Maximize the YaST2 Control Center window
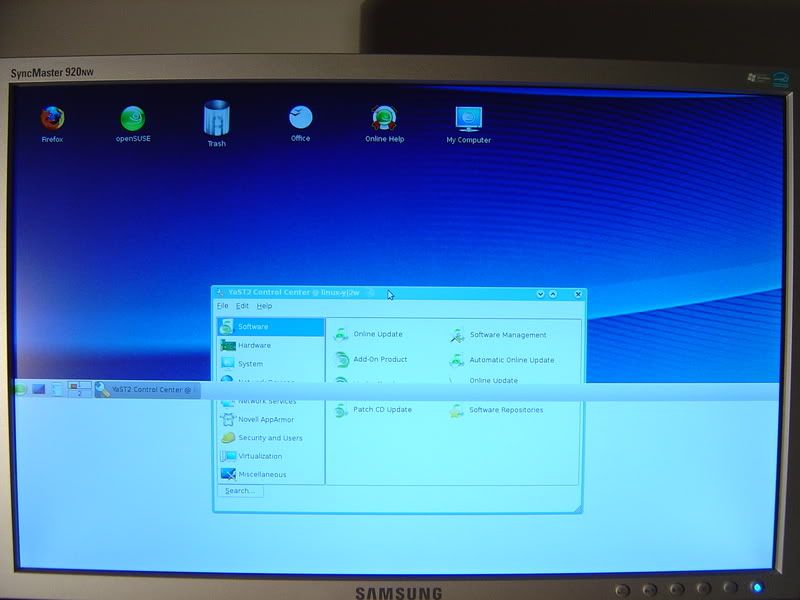The image size is (800, 600). pyautogui.click(x=553, y=294)
